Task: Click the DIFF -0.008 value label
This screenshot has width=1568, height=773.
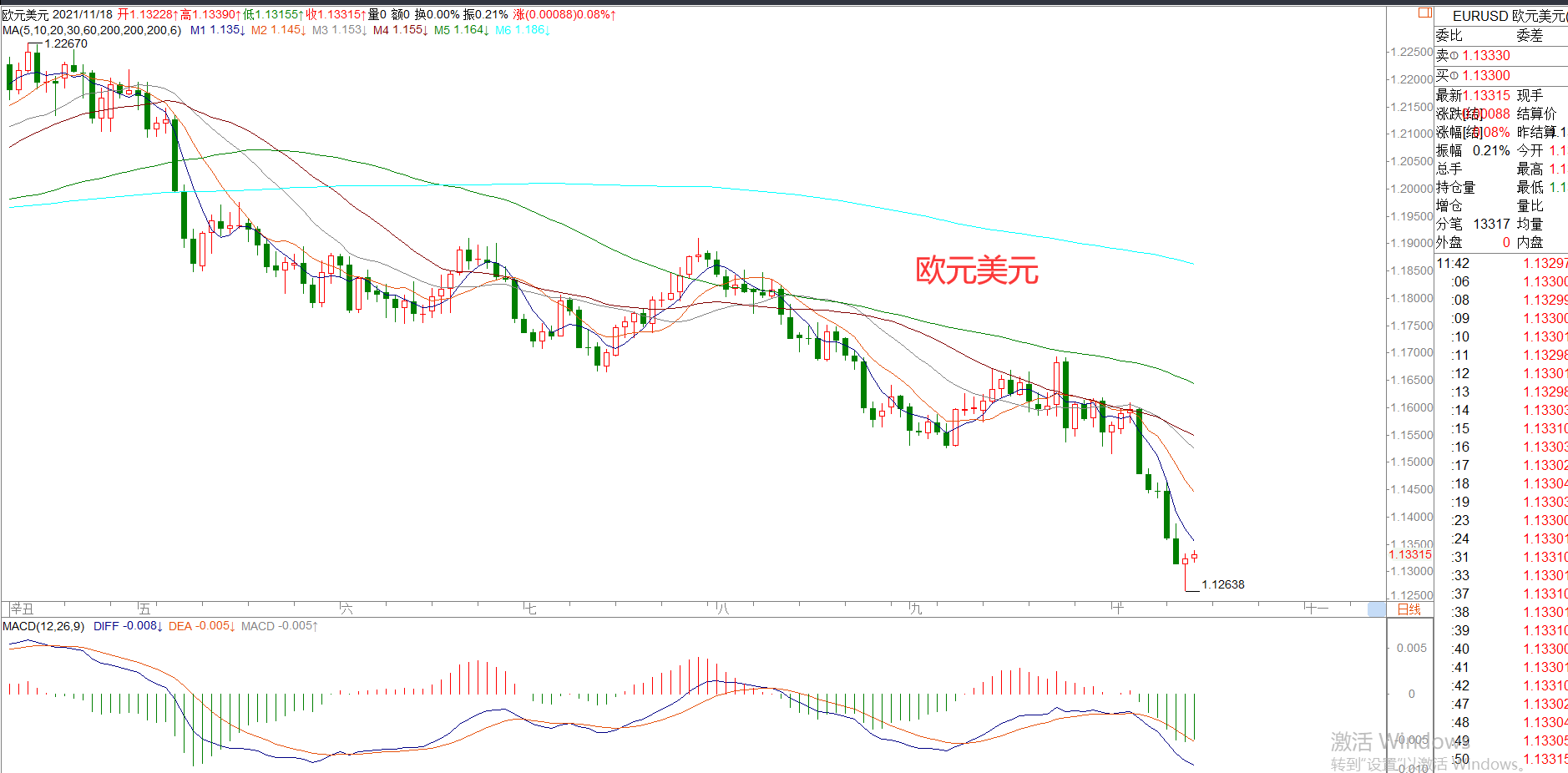Action: [x=129, y=626]
